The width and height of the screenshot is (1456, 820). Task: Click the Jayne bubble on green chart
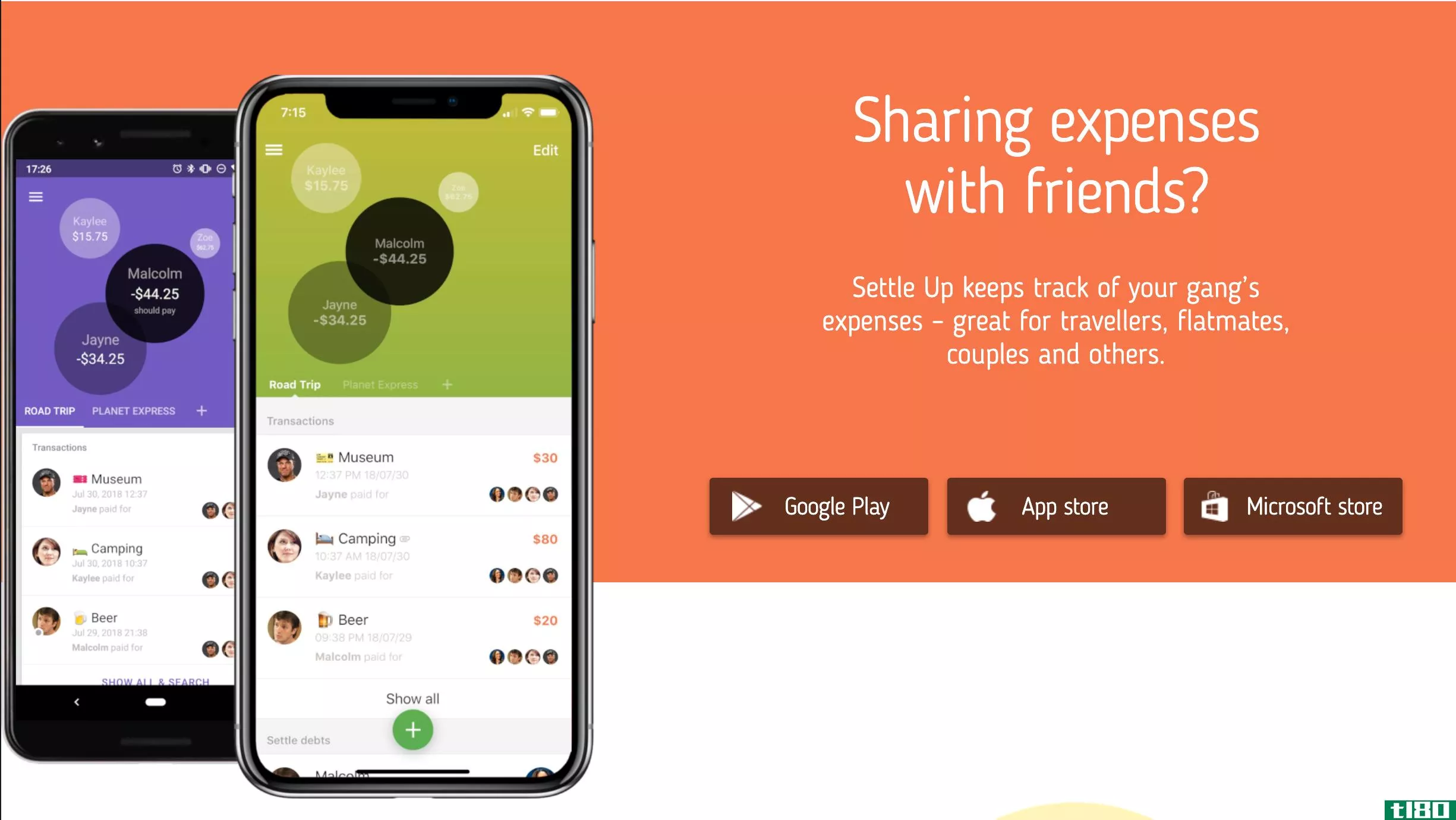[x=339, y=312]
